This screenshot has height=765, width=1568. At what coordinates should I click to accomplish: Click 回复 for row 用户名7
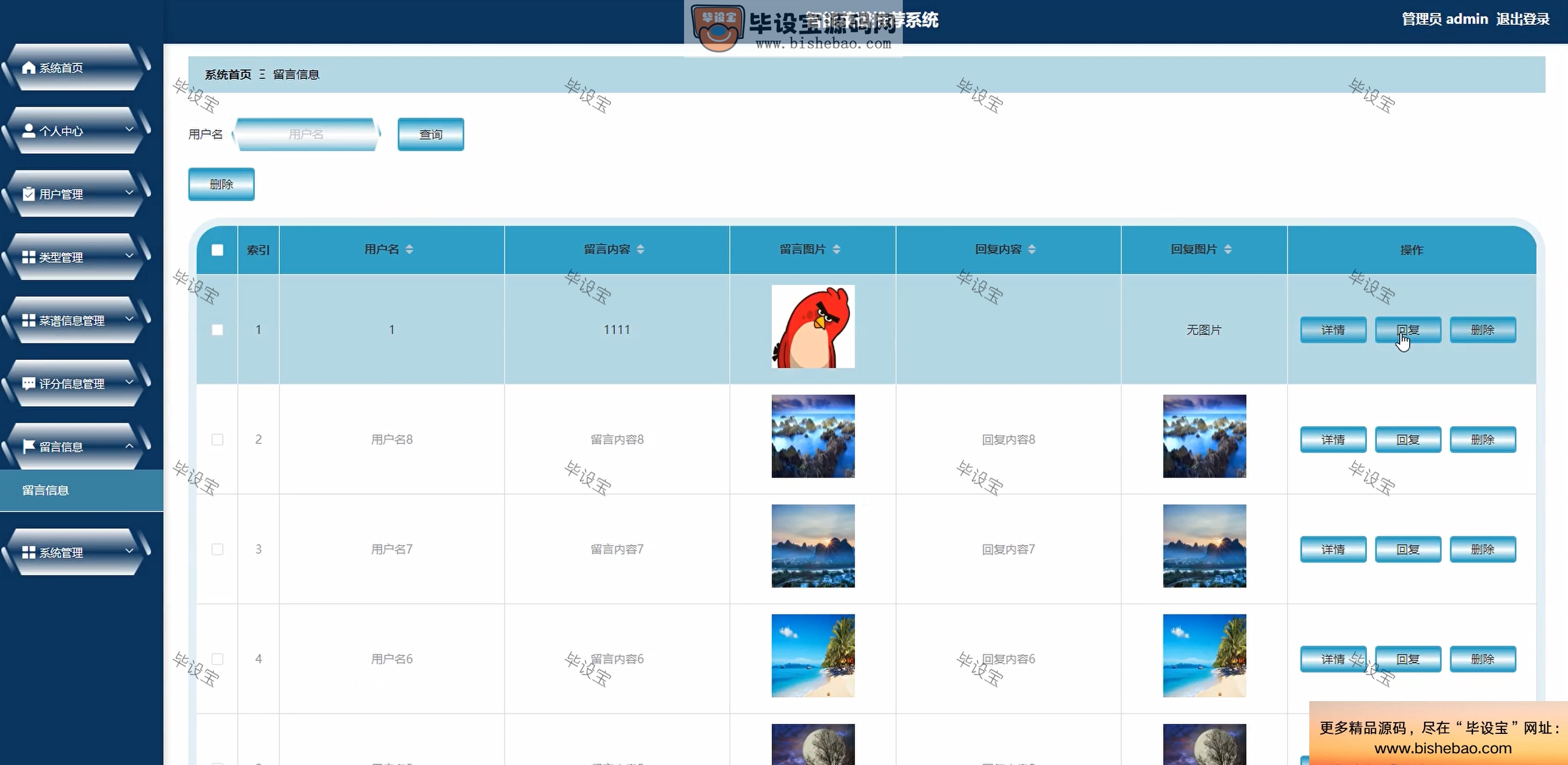pyautogui.click(x=1408, y=549)
